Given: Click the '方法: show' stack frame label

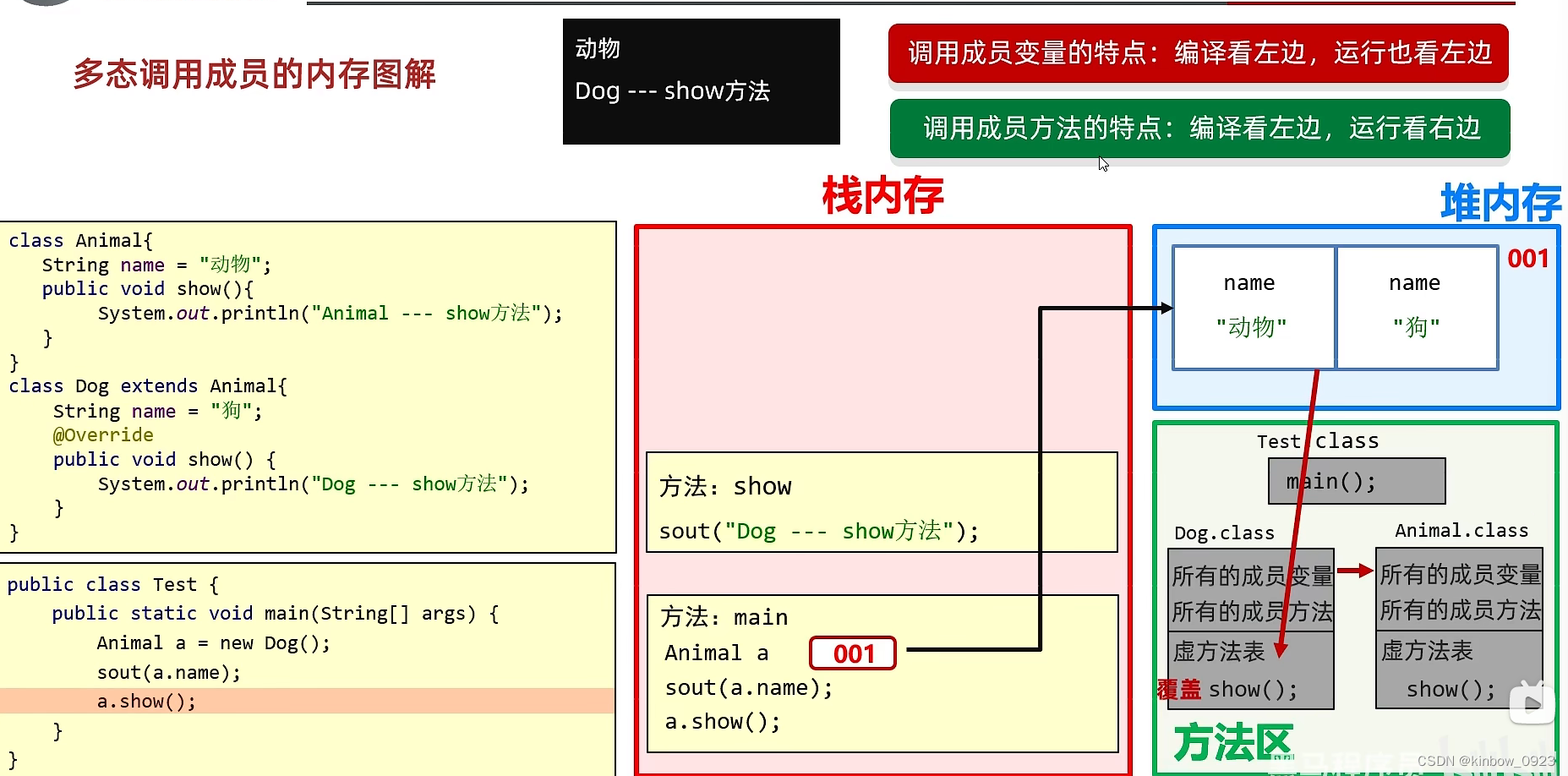Looking at the screenshot, I should point(725,487).
